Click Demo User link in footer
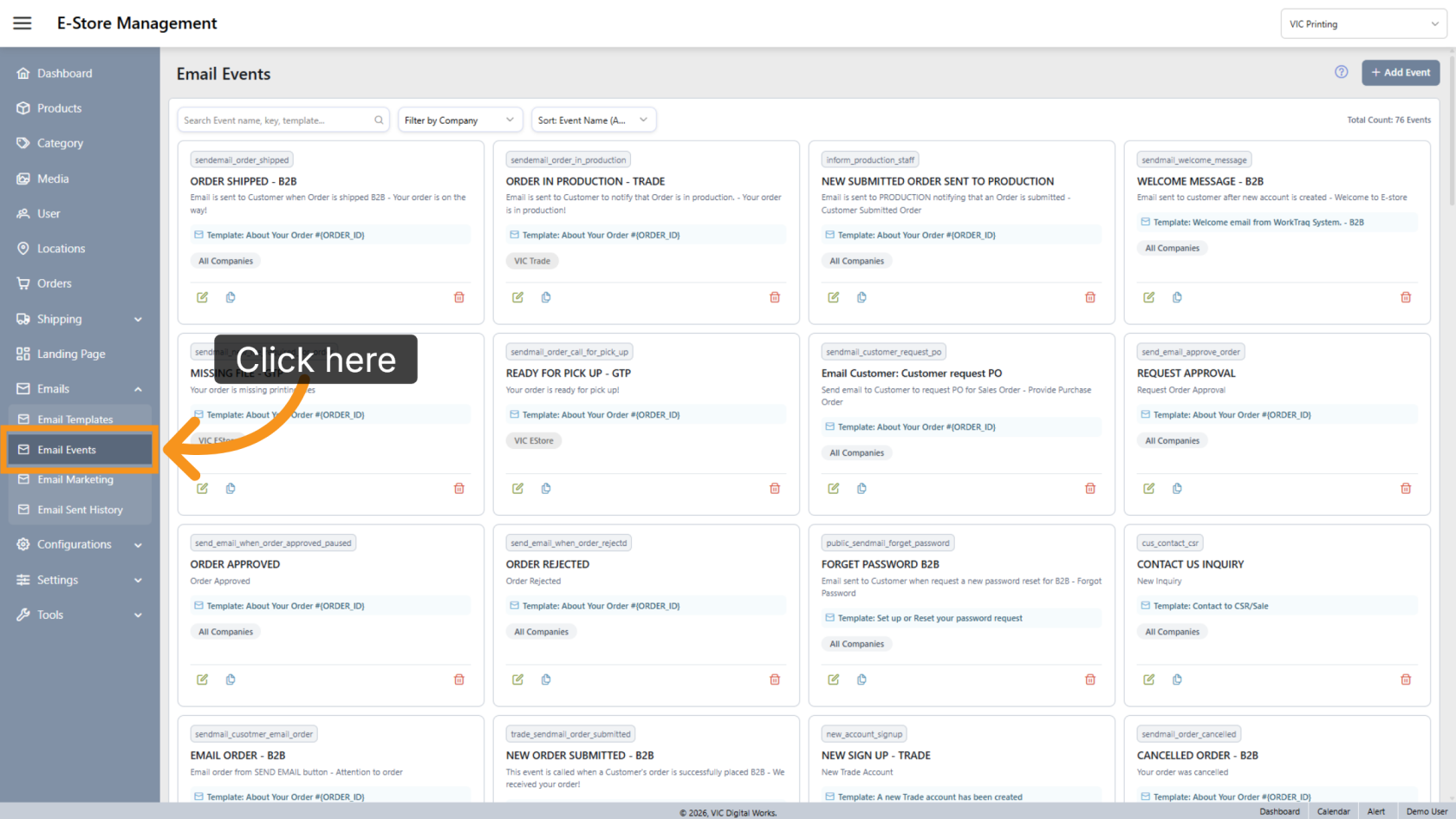This screenshot has width=1456, height=819. point(1427,812)
